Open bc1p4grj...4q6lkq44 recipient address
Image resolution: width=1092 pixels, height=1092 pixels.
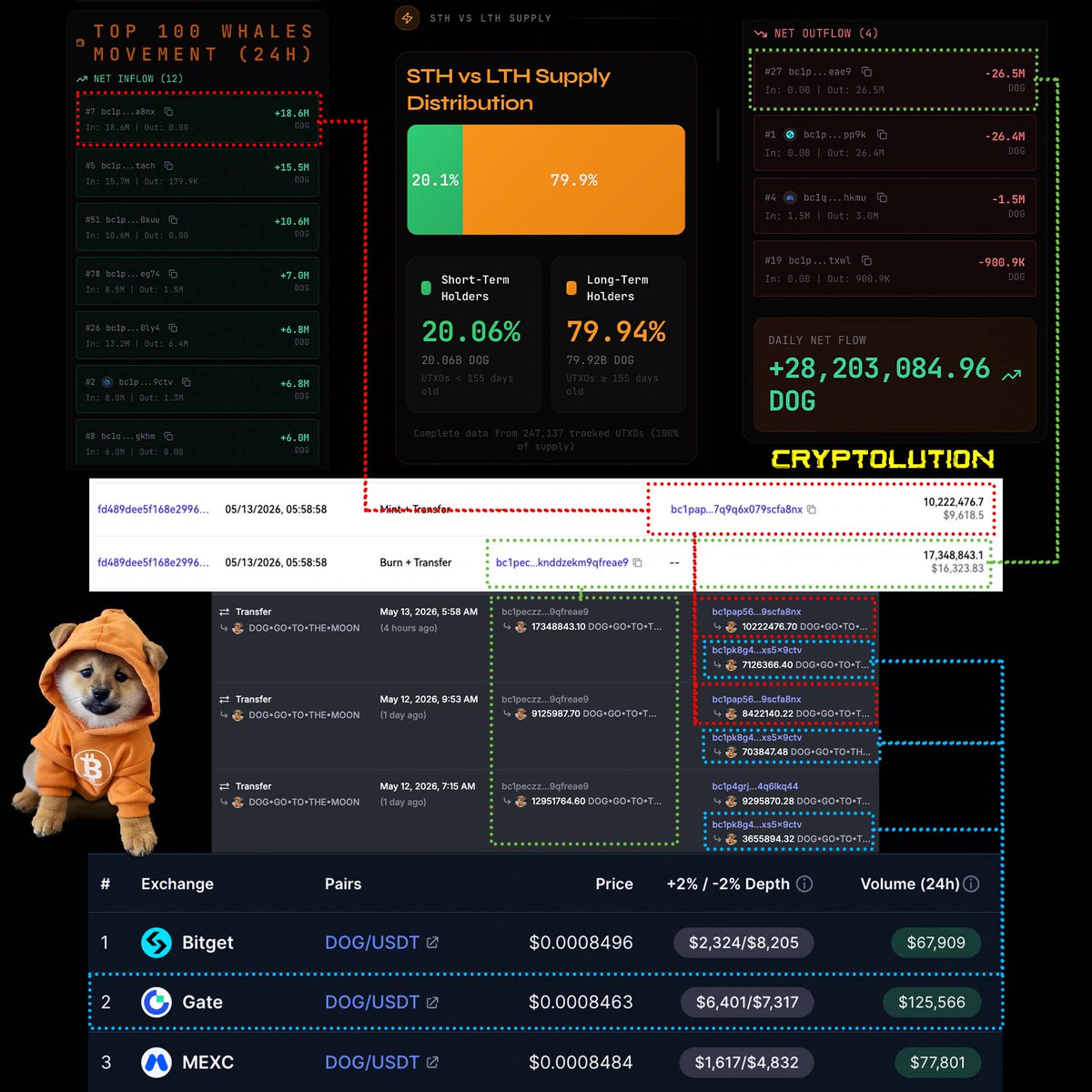coord(755,786)
